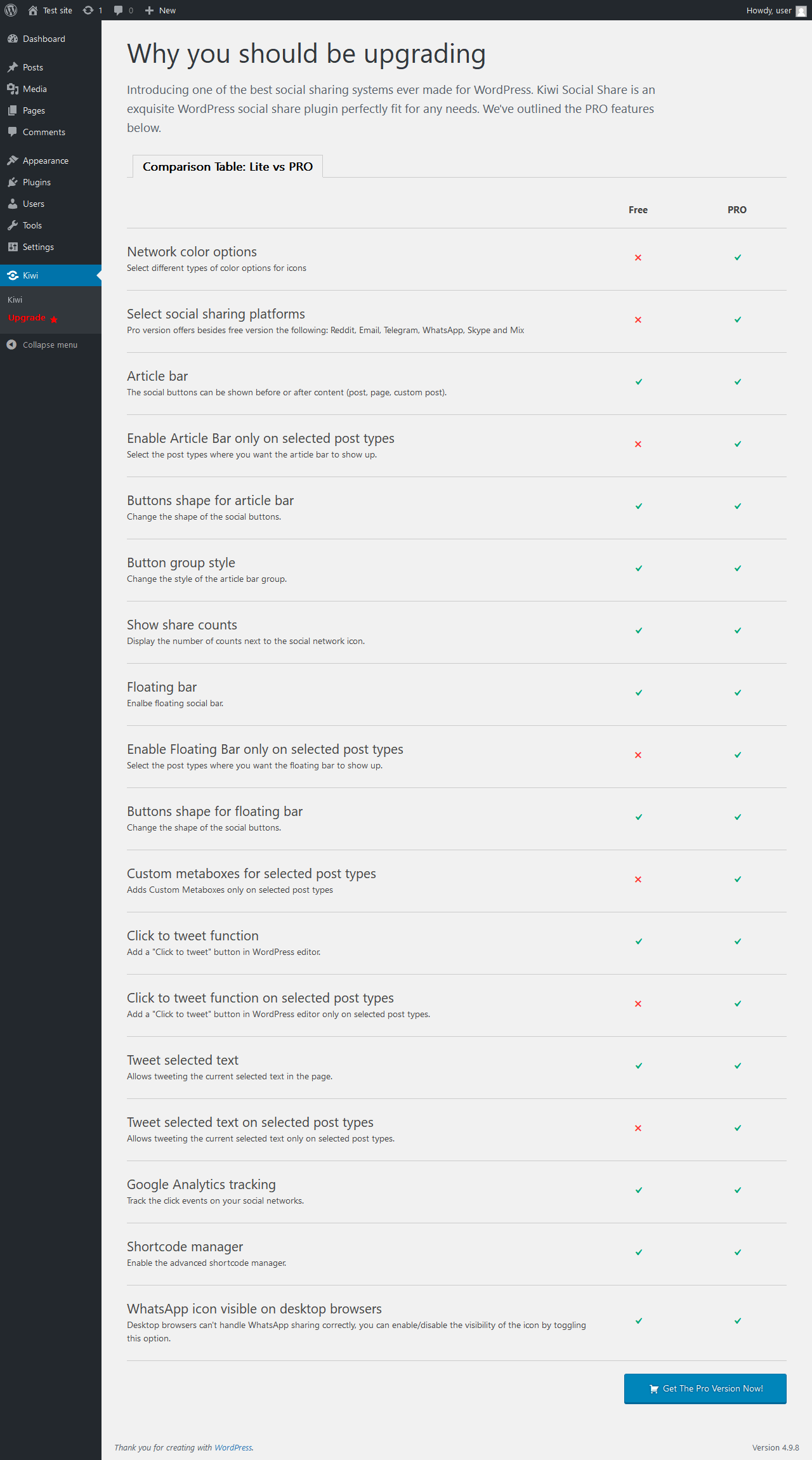This screenshot has width=812, height=1460.
Task: Click the Appearance paintbrush icon
Action: click(x=13, y=161)
